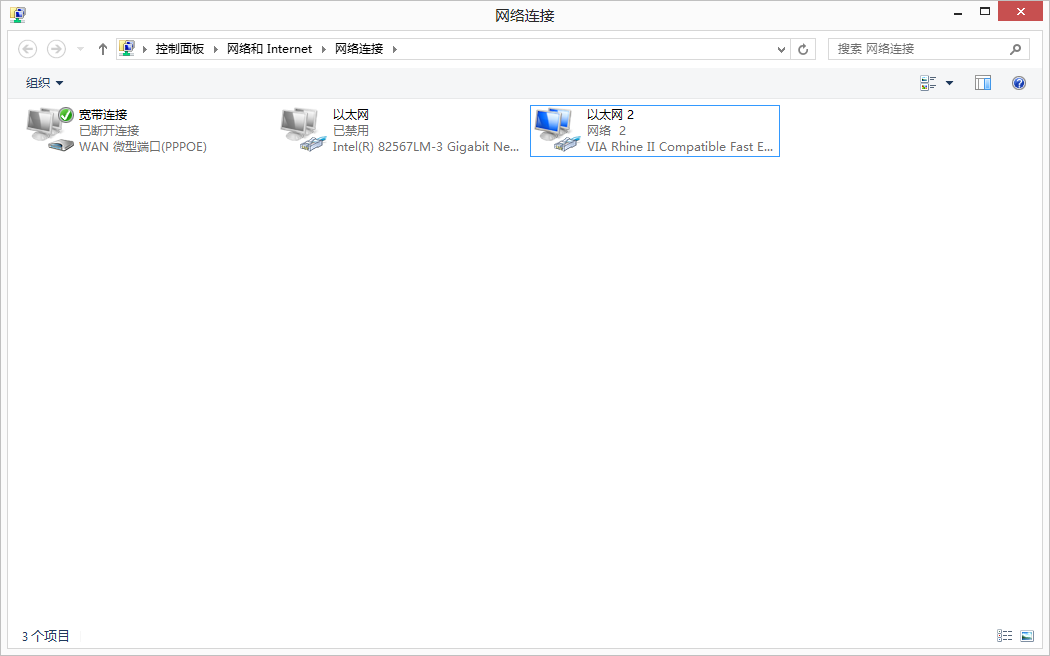Open 网络和 Internet breadcrumb
Viewport: 1050px width, 656px height.
269,49
